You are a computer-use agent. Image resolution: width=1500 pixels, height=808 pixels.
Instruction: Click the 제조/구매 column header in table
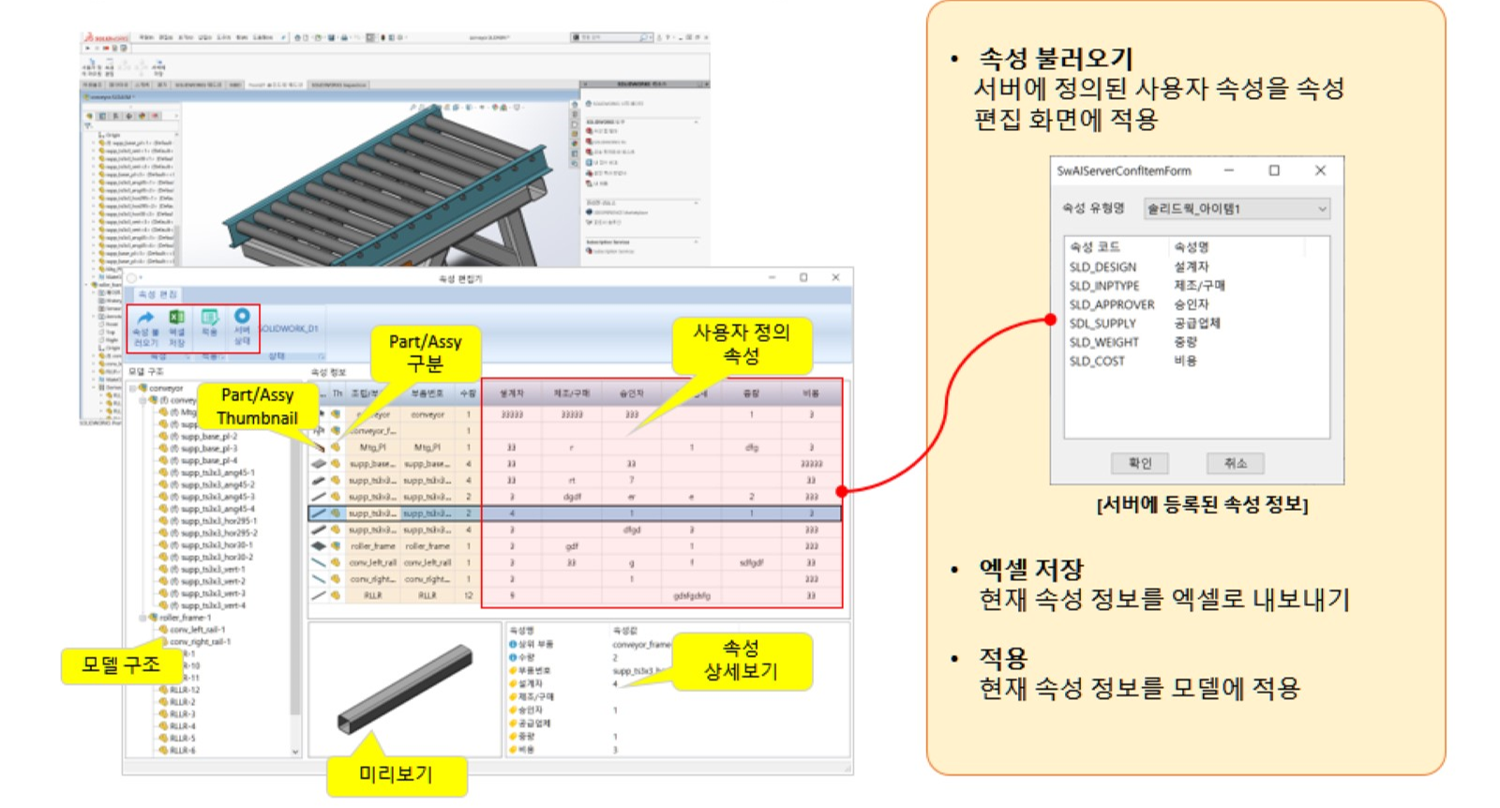(x=572, y=393)
